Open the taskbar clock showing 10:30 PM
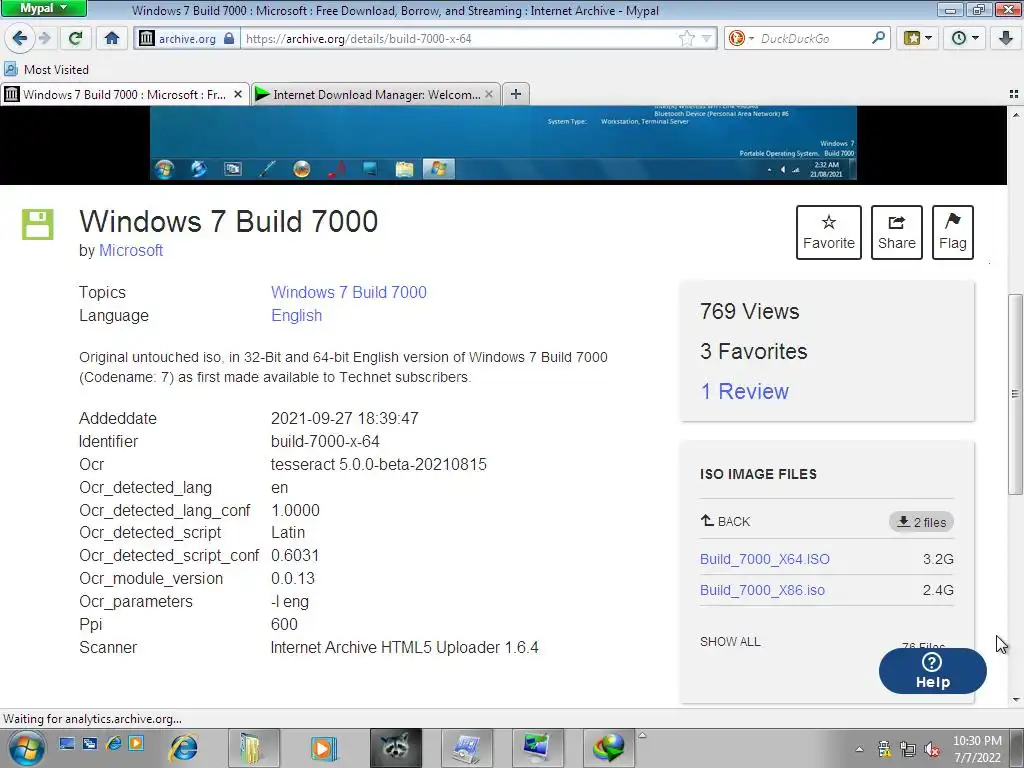The image size is (1024, 768). coord(977,749)
